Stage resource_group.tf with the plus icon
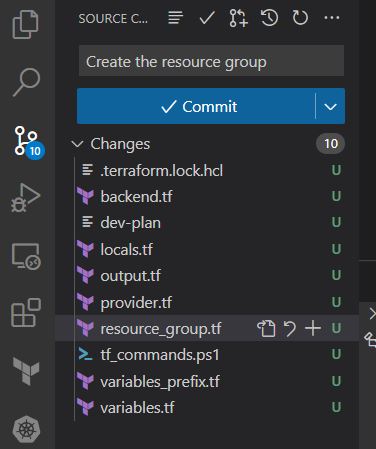This screenshot has width=376, height=449. [313, 328]
